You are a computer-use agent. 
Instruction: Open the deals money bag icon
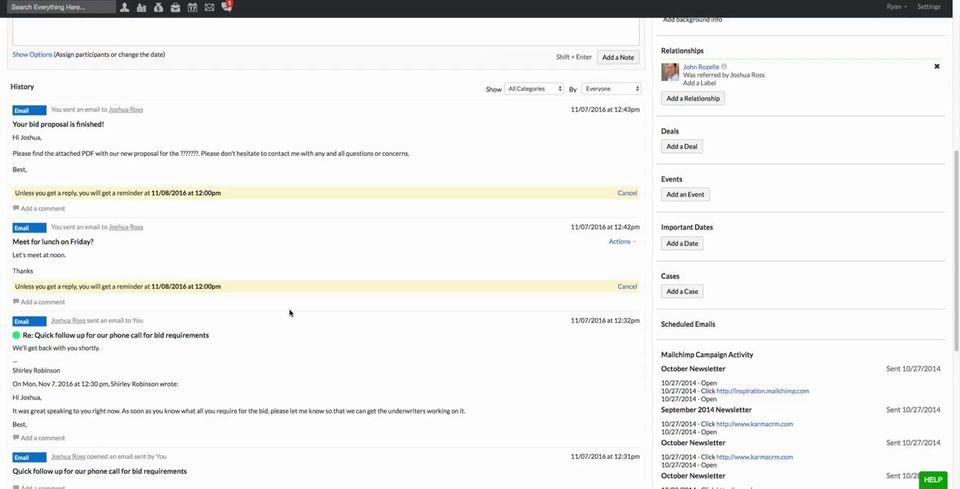(159, 7)
